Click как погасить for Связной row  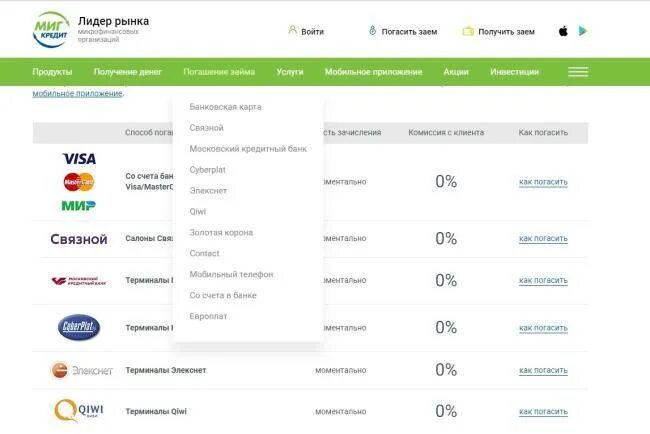543,239
